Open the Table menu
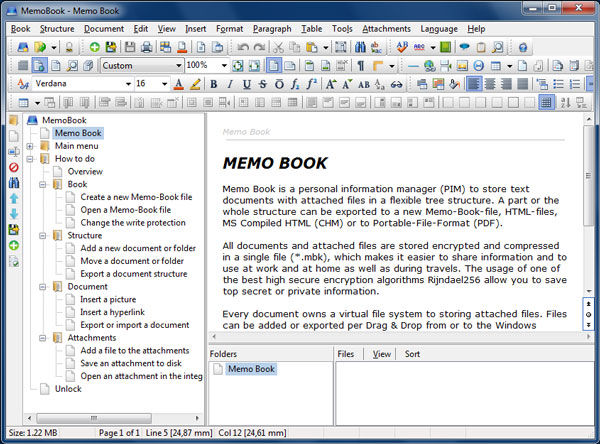The width and height of the screenshot is (600, 444). [x=311, y=29]
